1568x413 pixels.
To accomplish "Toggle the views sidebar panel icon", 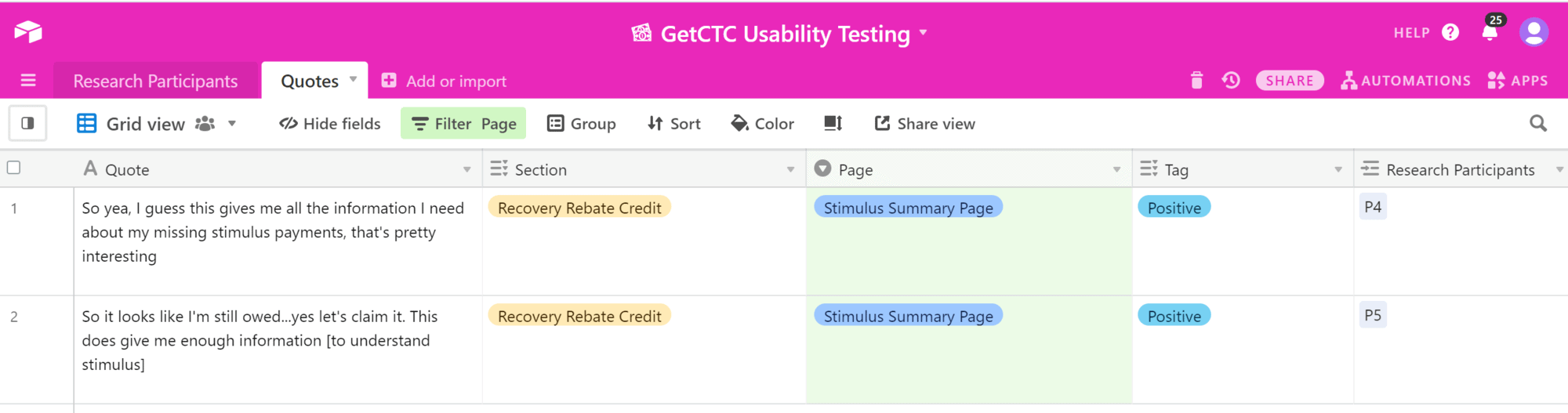I will pos(27,123).
